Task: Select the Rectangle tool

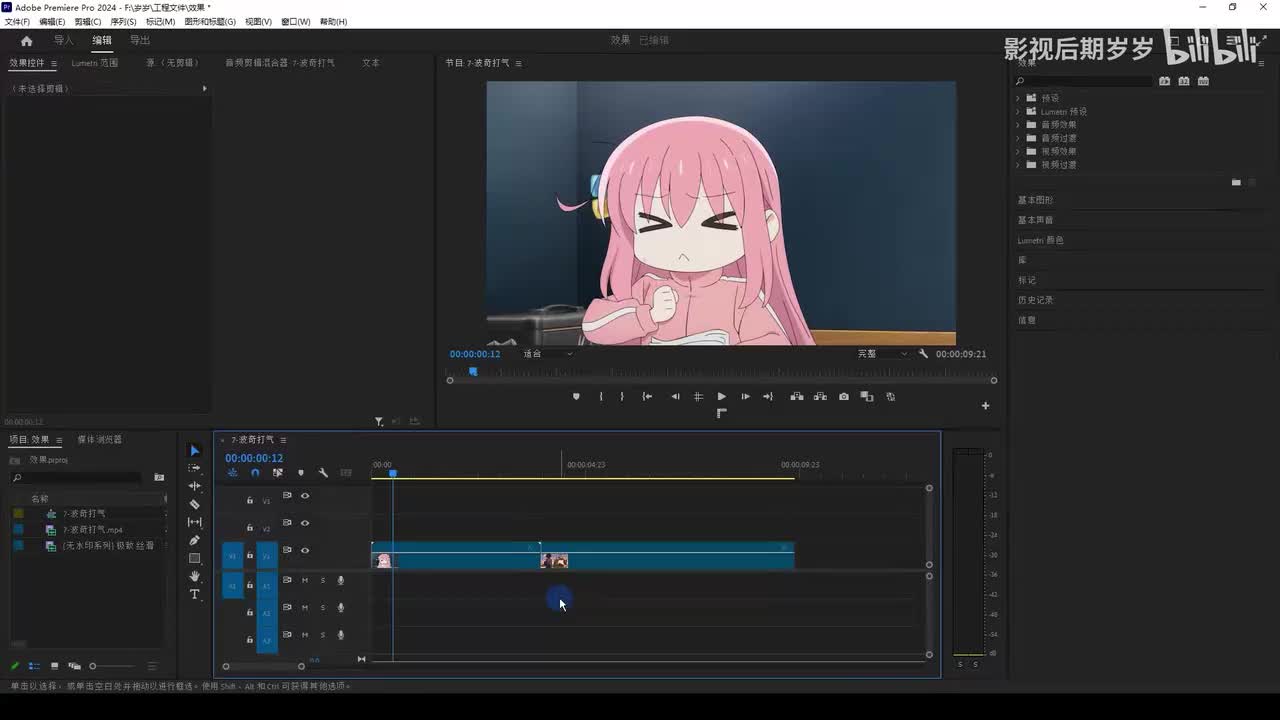Action: point(194,558)
